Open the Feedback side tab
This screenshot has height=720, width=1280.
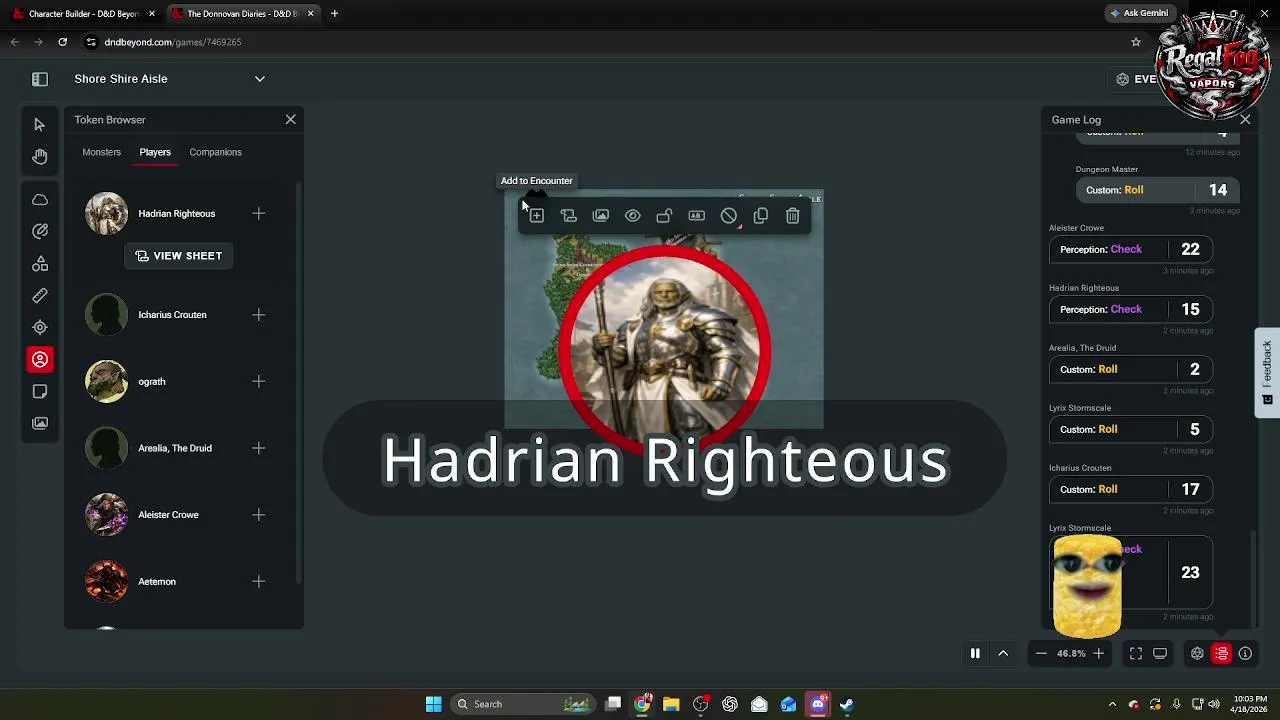[x=1267, y=372]
